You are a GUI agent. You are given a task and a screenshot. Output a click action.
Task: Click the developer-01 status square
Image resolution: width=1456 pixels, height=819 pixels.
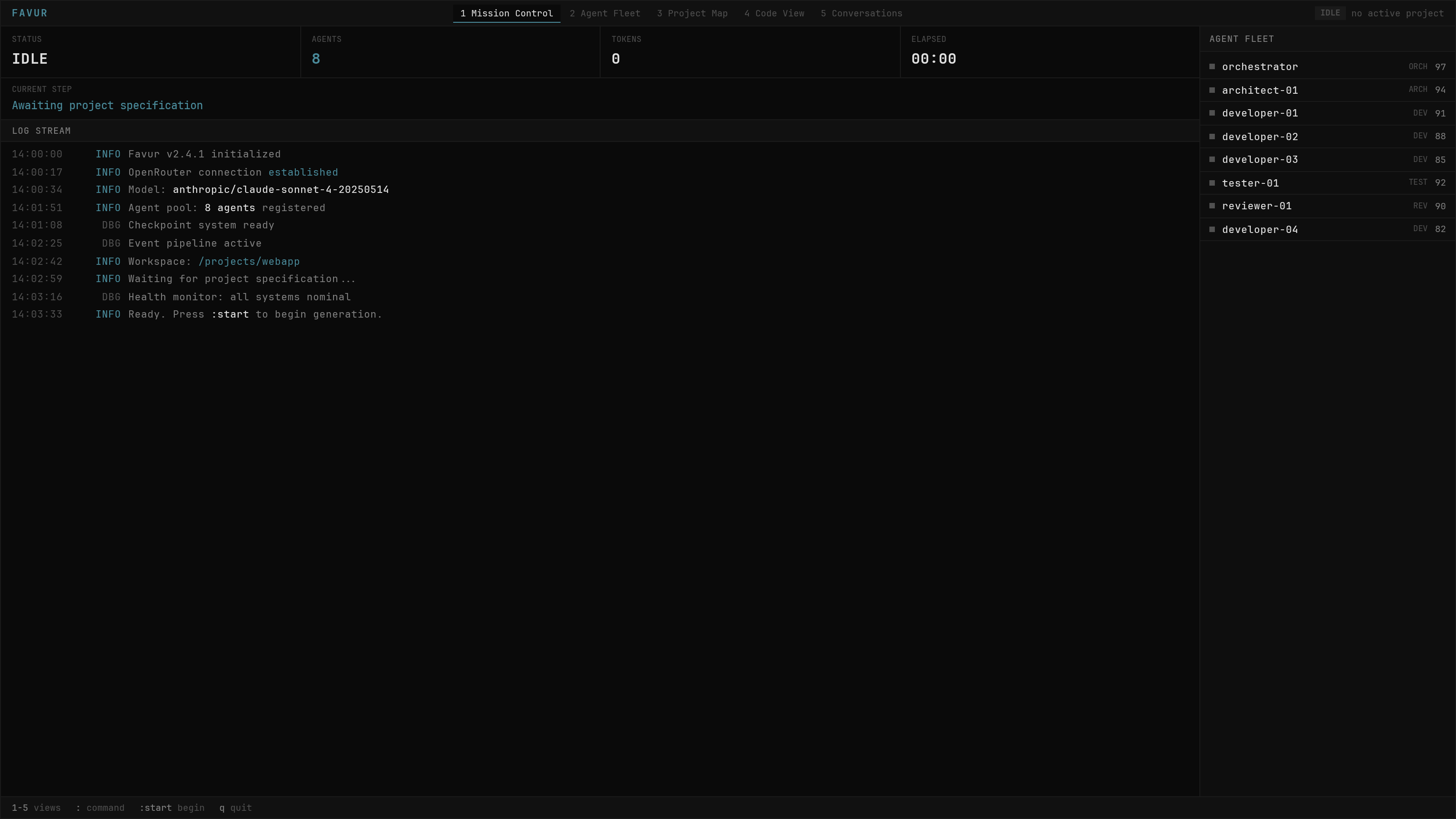(x=1212, y=112)
